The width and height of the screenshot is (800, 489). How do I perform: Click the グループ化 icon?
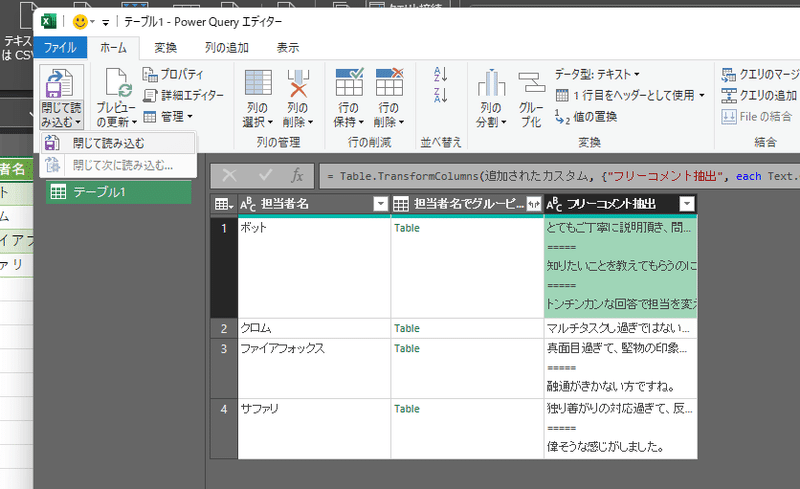click(532, 83)
